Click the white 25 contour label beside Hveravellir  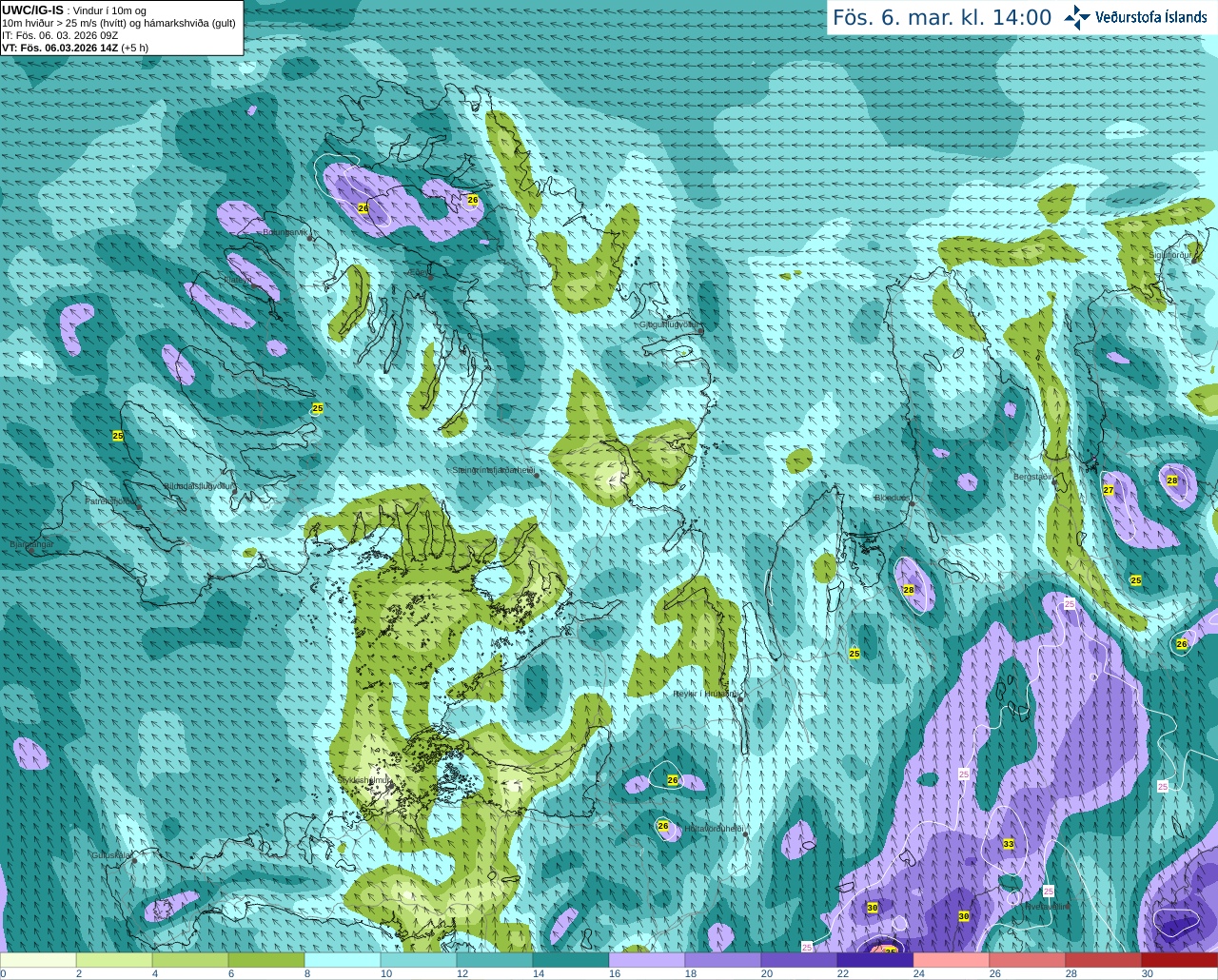point(1048,892)
